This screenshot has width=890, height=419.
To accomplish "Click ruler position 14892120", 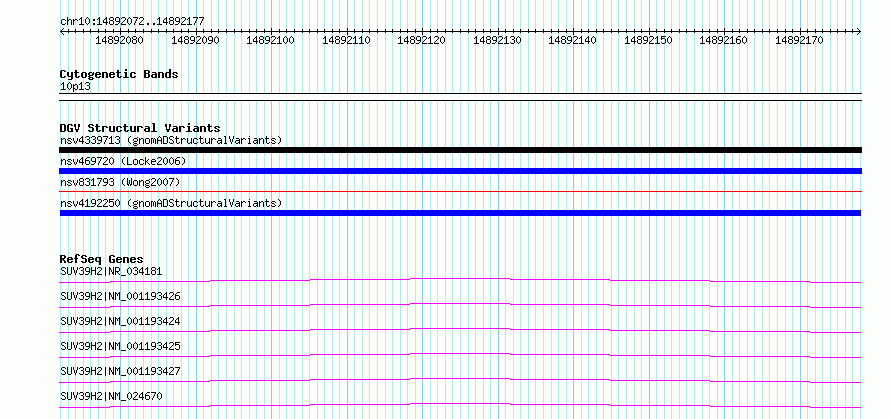I will pos(421,40).
